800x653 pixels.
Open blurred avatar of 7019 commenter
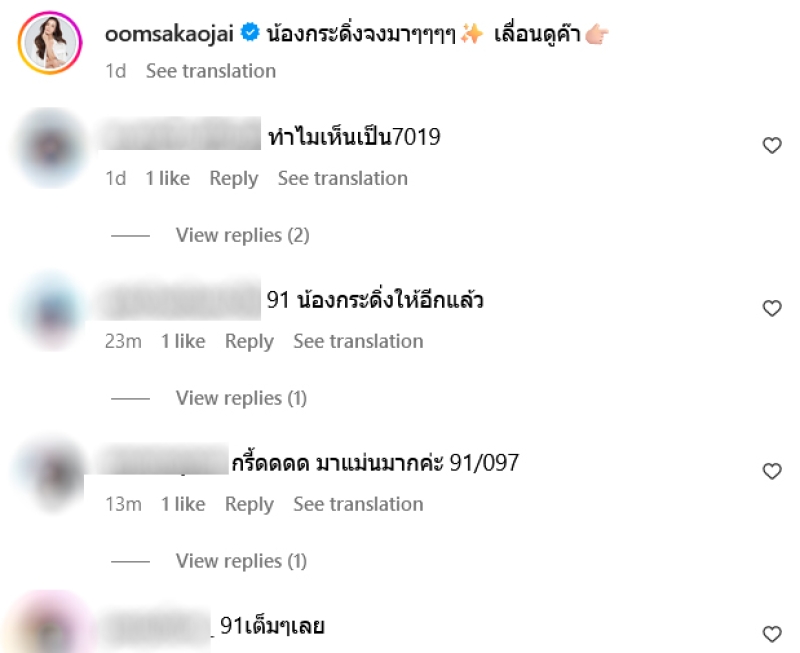[50, 148]
